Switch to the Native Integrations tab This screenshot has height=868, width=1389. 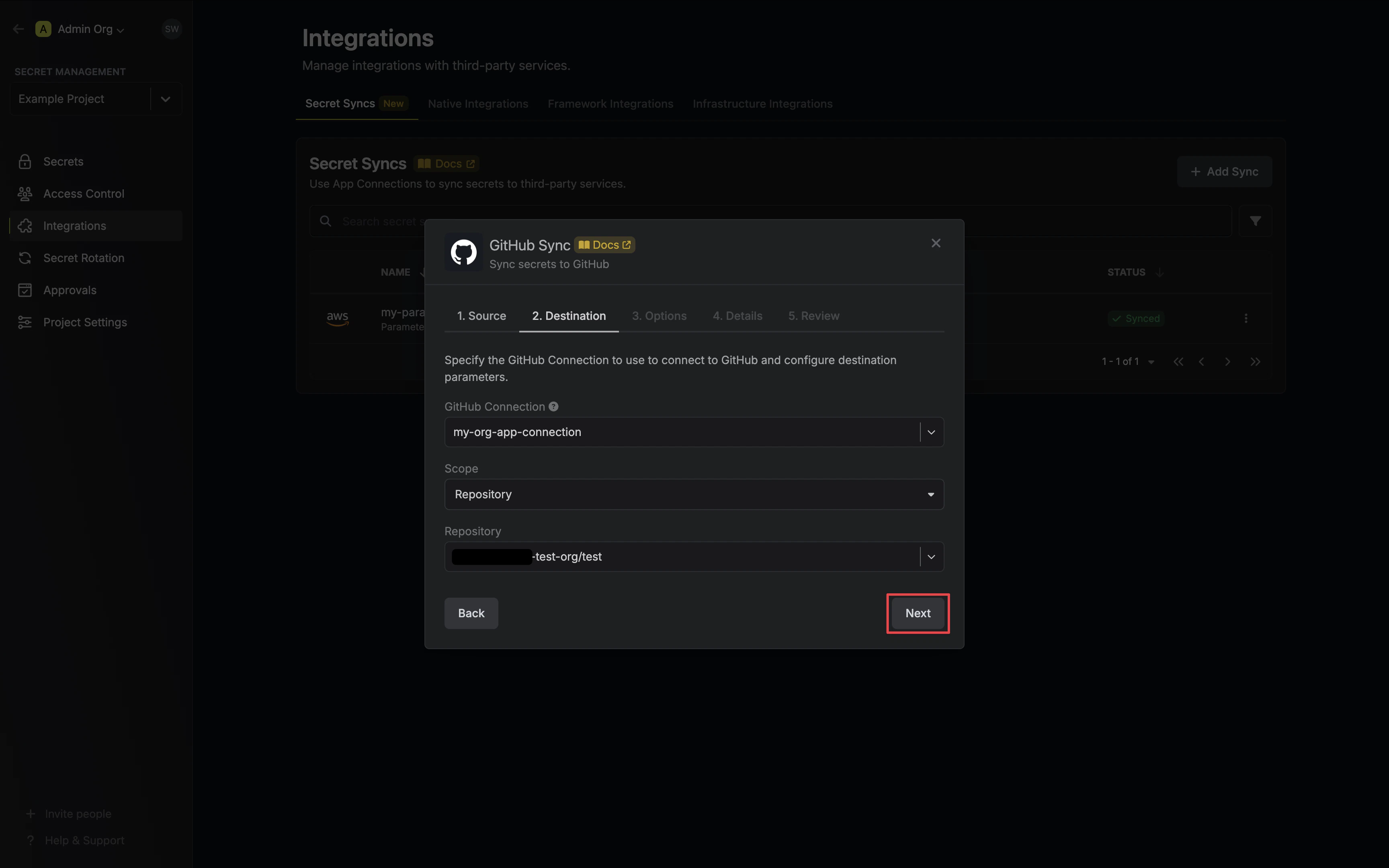(477, 104)
